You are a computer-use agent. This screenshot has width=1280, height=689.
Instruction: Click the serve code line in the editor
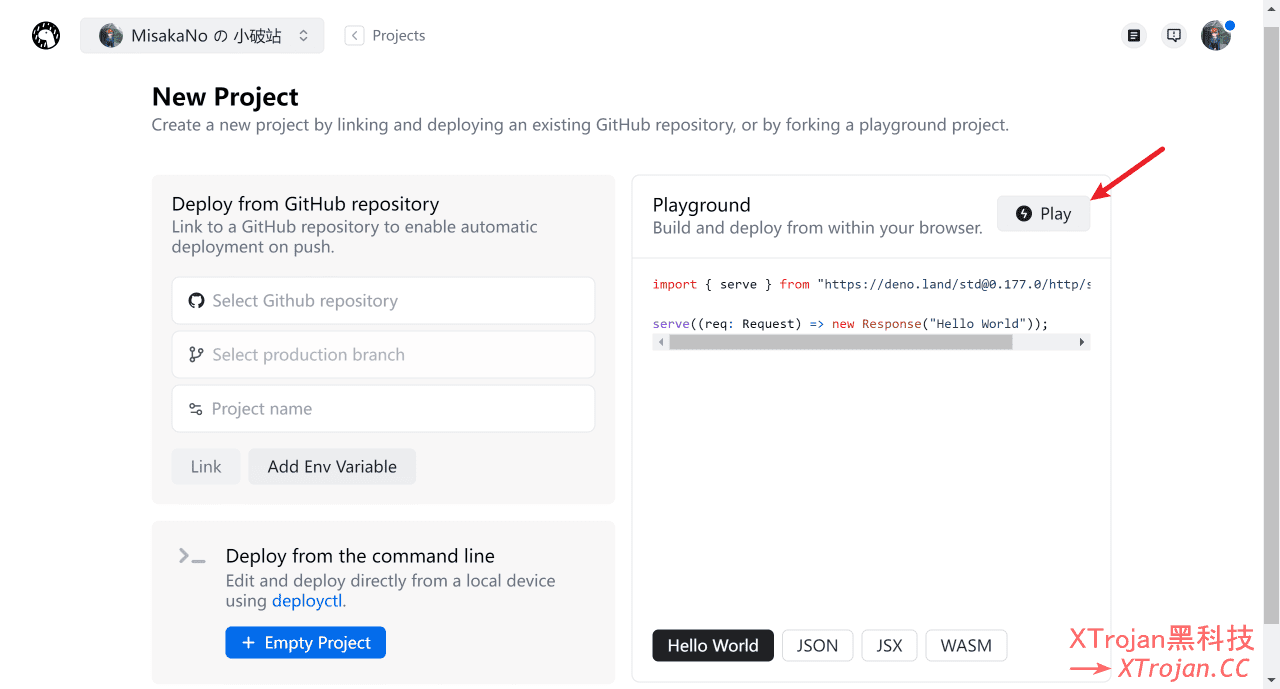[x=850, y=324]
